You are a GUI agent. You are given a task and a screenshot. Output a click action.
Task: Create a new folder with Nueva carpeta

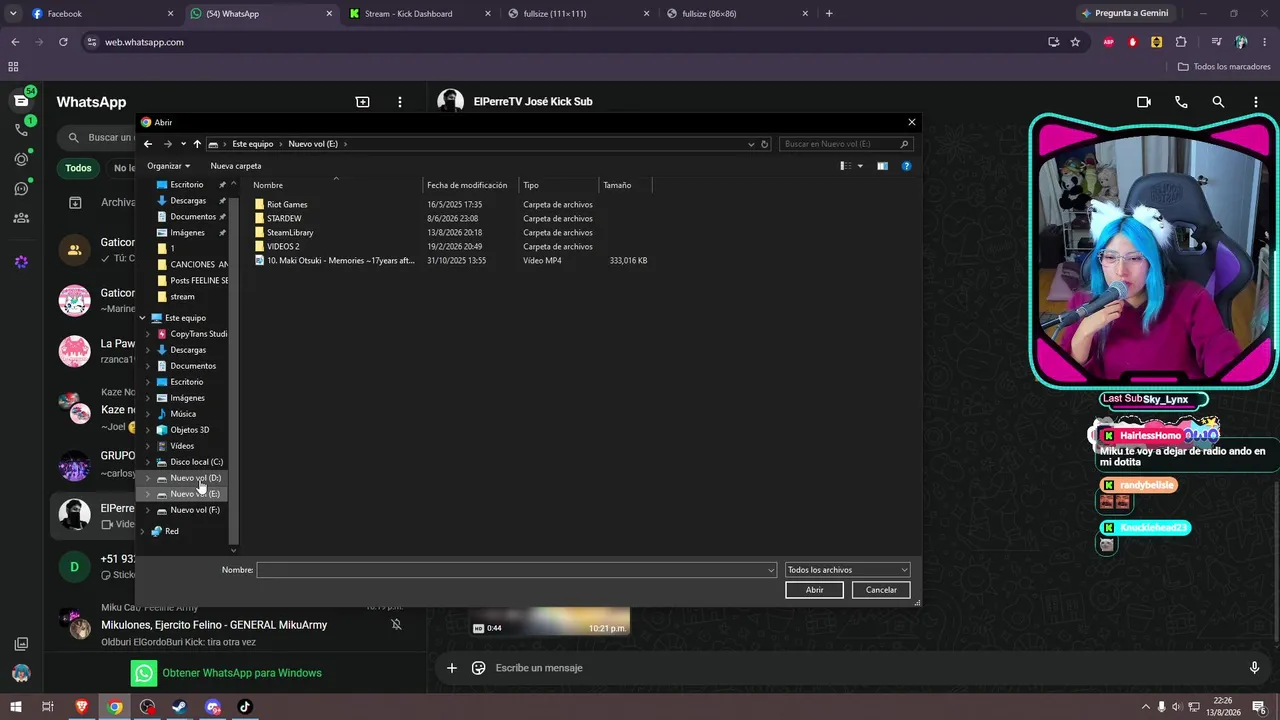(x=236, y=166)
